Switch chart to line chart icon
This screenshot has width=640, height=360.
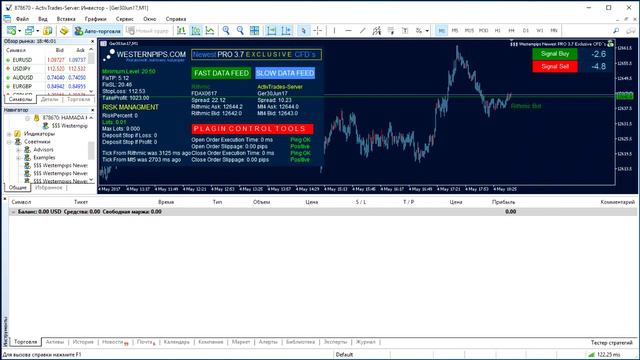210,31
